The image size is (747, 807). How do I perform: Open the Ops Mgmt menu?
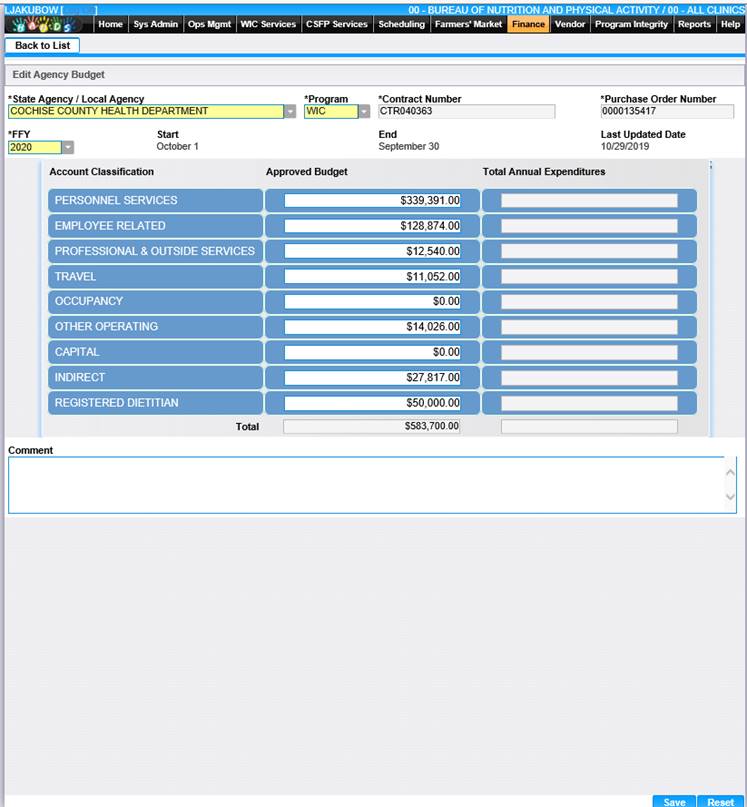(210, 24)
